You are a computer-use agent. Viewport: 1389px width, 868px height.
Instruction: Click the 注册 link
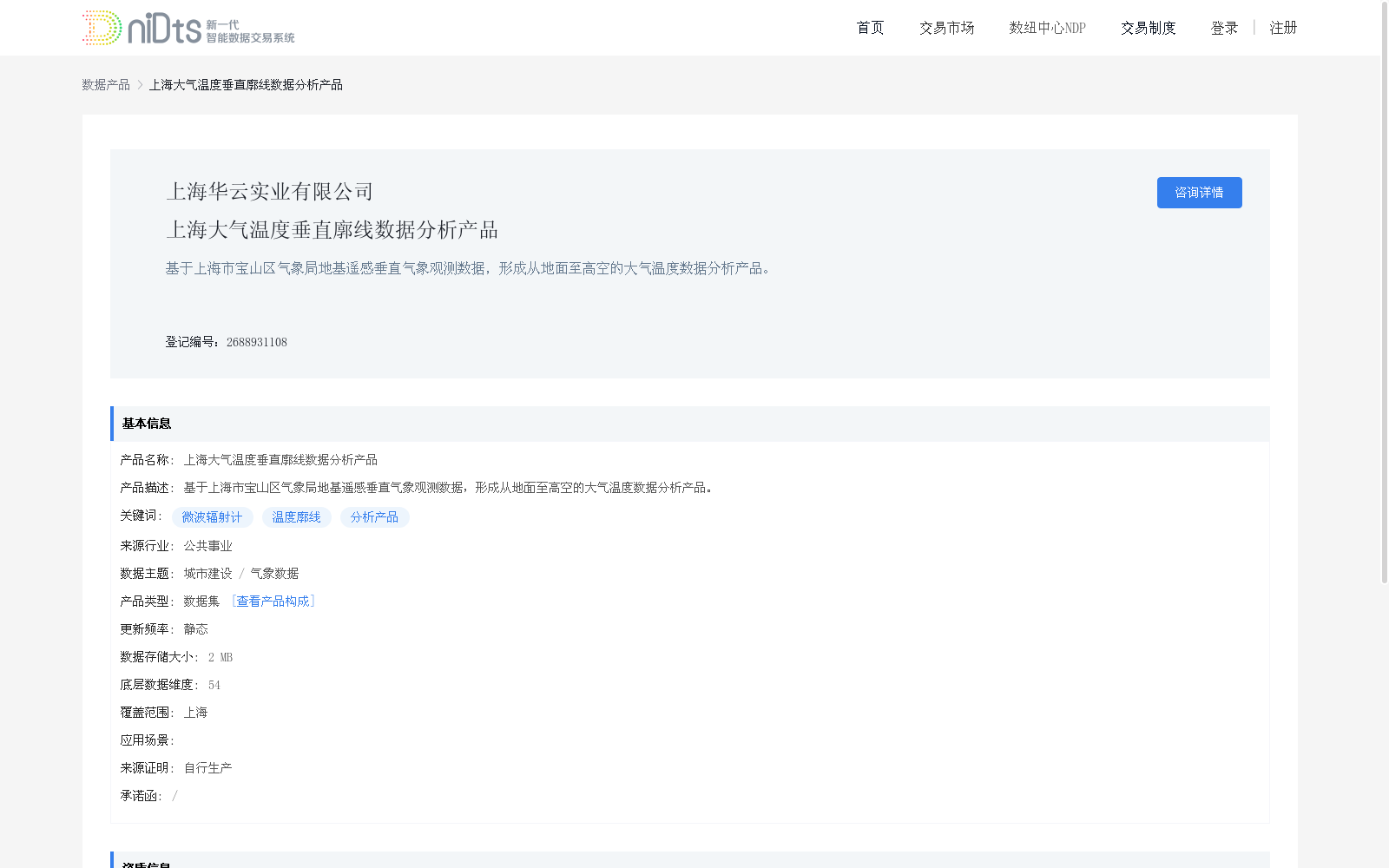pyautogui.click(x=1283, y=28)
